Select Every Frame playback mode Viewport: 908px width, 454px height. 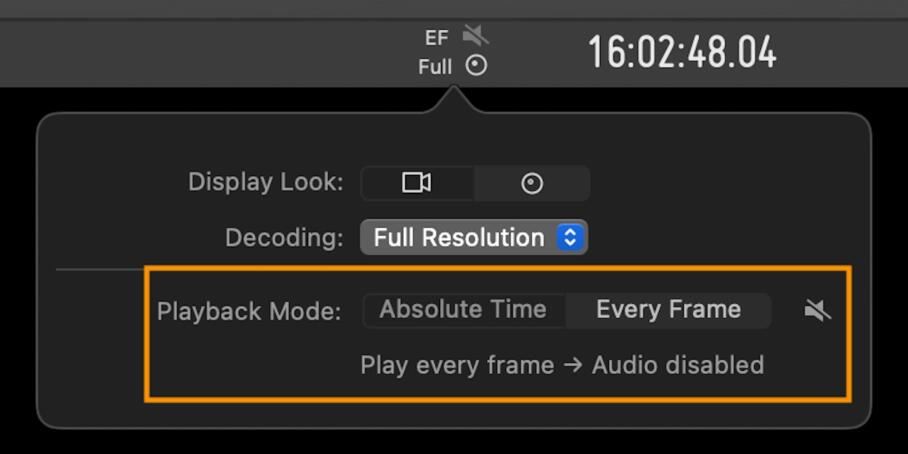point(668,310)
